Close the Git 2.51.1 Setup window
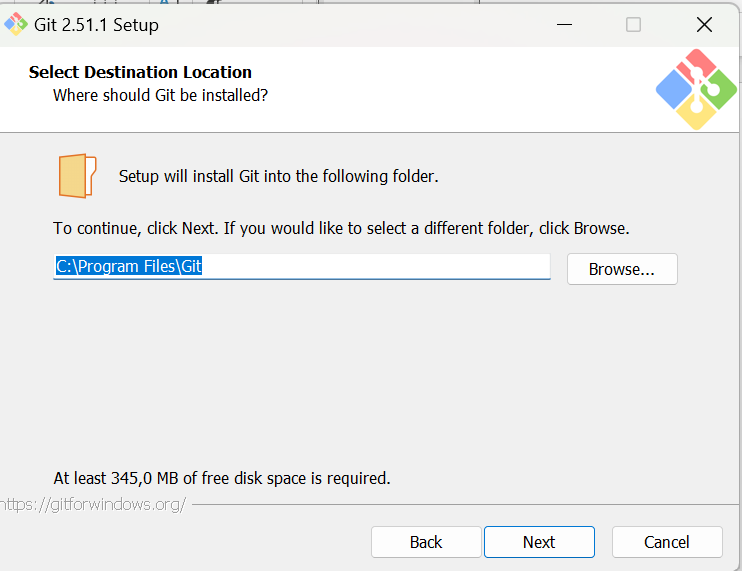This screenshot has height=571, width=742. point(704,24)
